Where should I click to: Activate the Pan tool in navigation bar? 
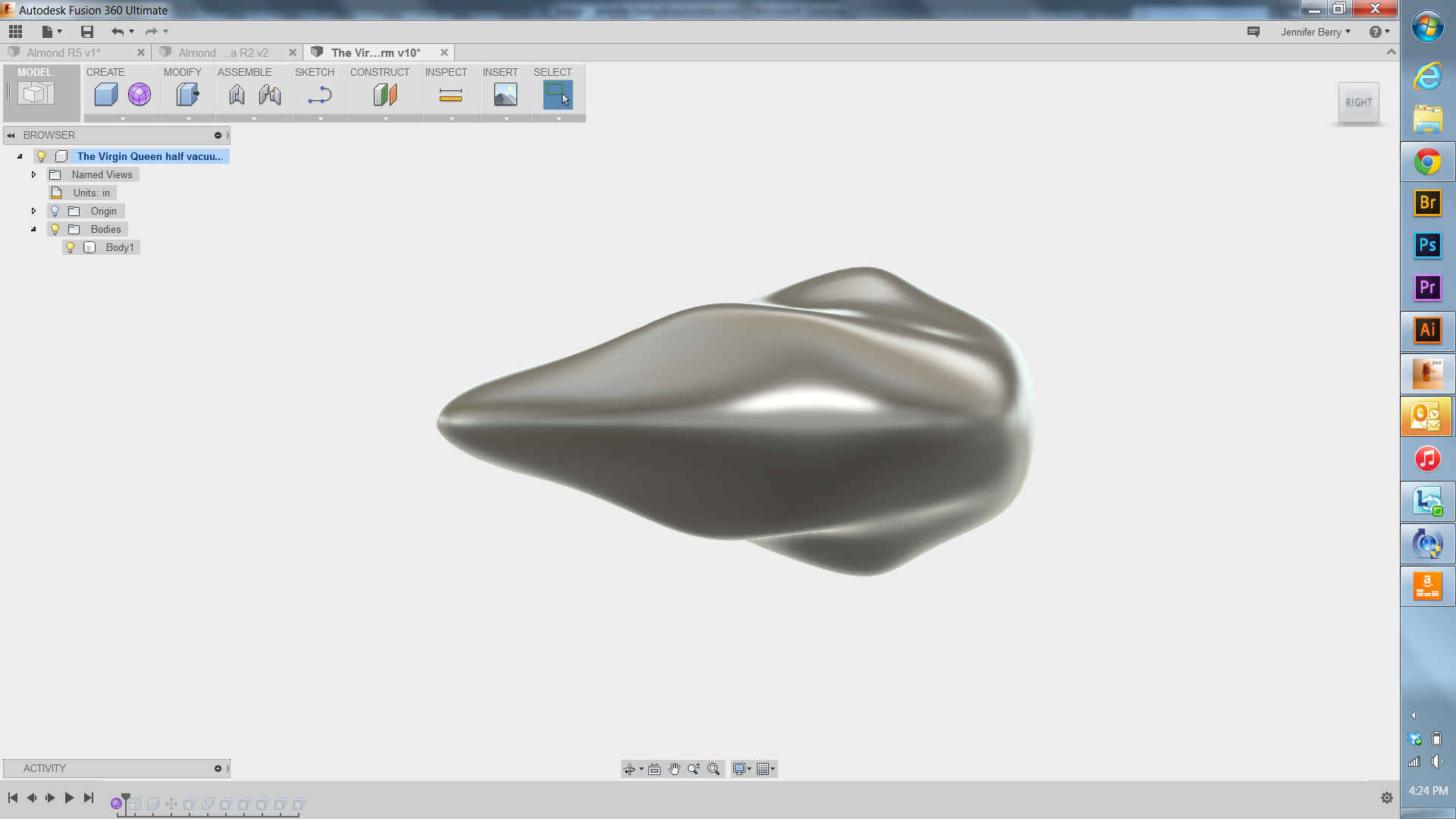[674, 768]
